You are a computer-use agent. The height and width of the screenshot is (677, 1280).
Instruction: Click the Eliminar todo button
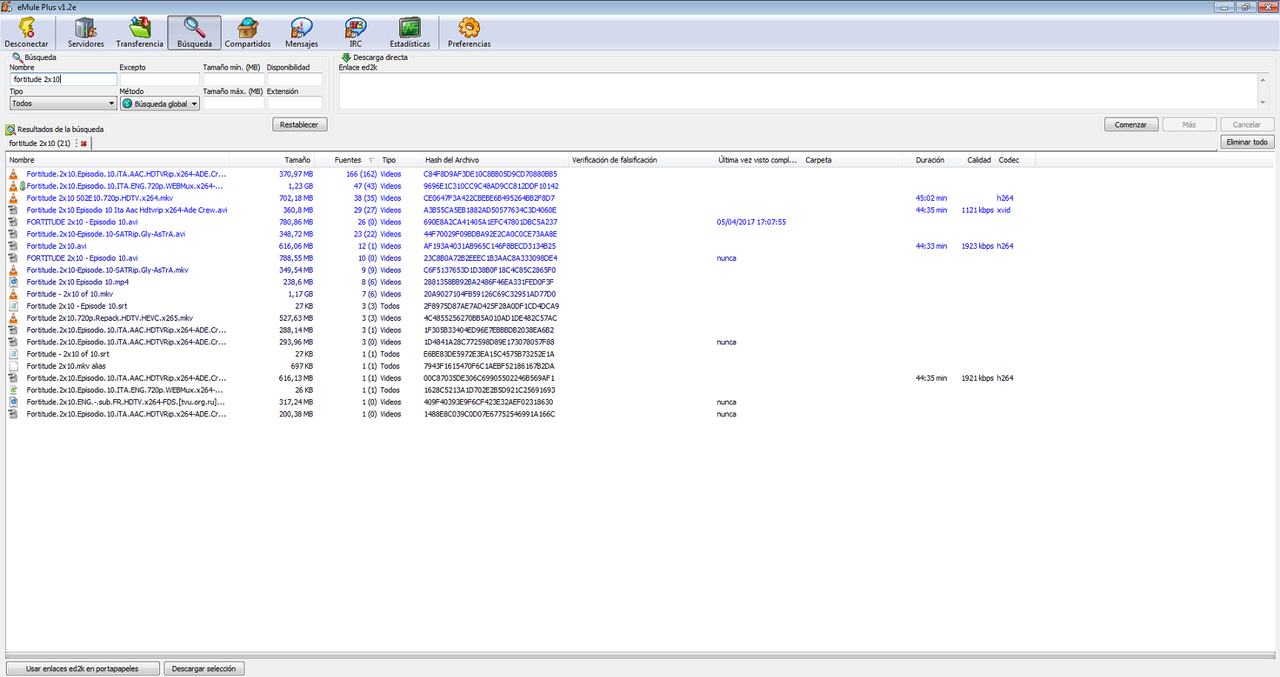(x=1247, y=142)
